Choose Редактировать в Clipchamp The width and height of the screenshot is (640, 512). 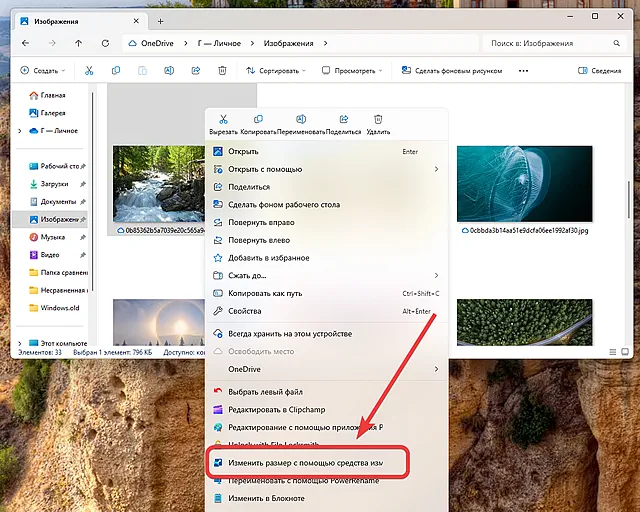coord(327,410)
